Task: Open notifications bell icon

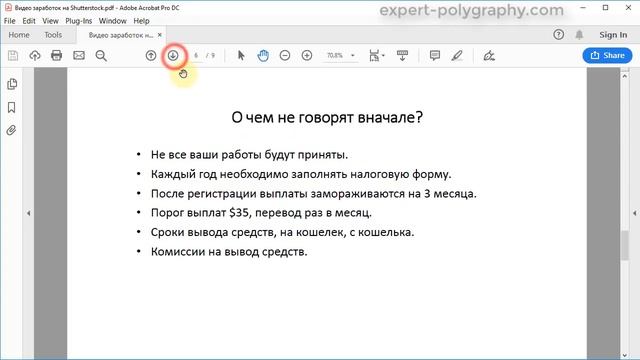Action: pyautogui.click(x=579, y=35)
